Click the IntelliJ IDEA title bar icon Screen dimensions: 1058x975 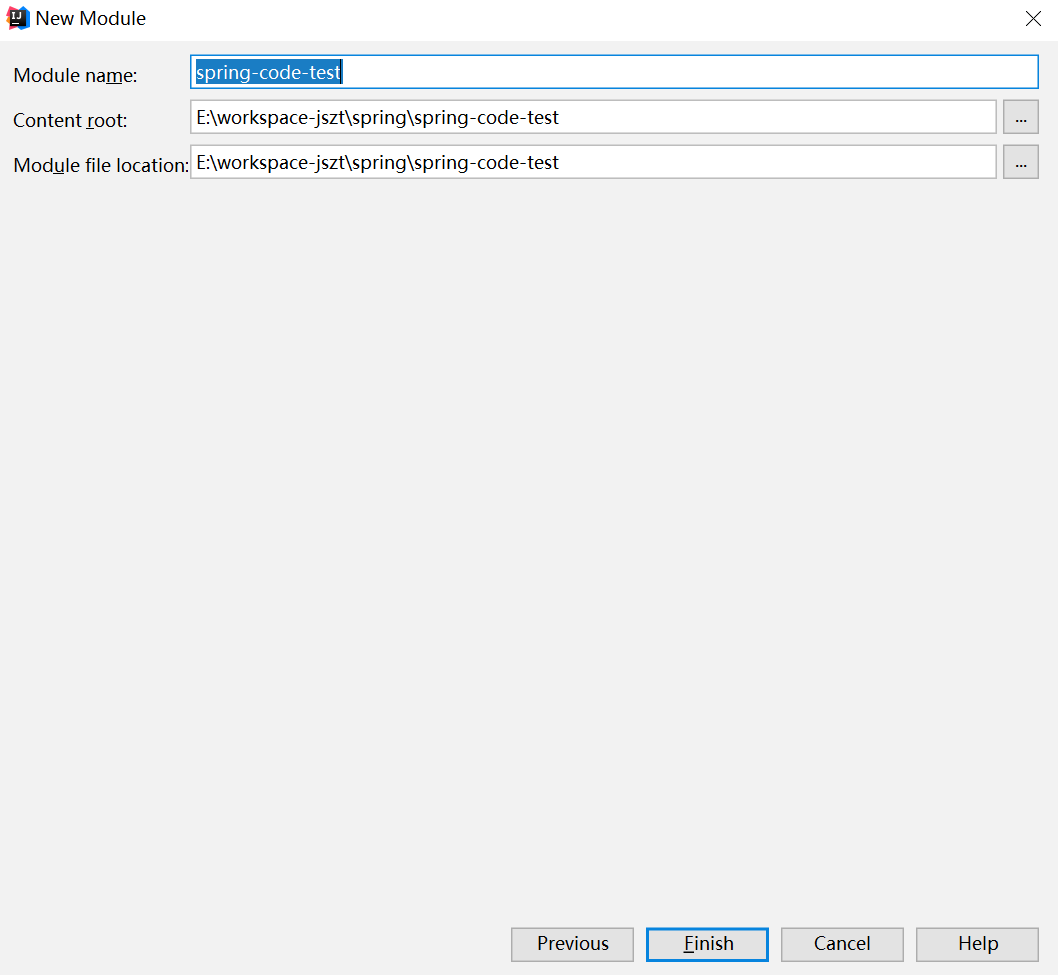[x=18, y=18]
